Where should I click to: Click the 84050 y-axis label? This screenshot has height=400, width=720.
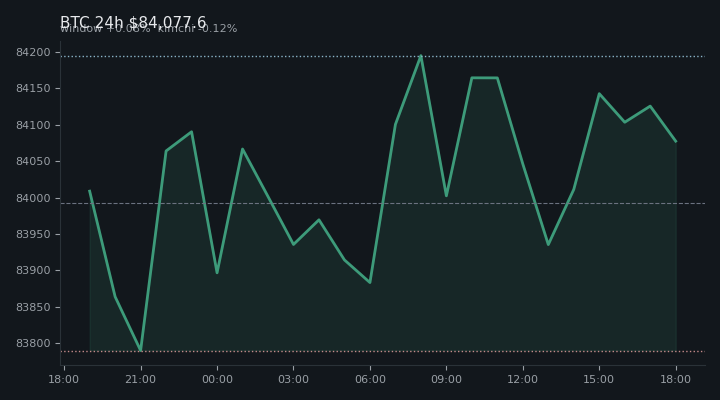33,161
